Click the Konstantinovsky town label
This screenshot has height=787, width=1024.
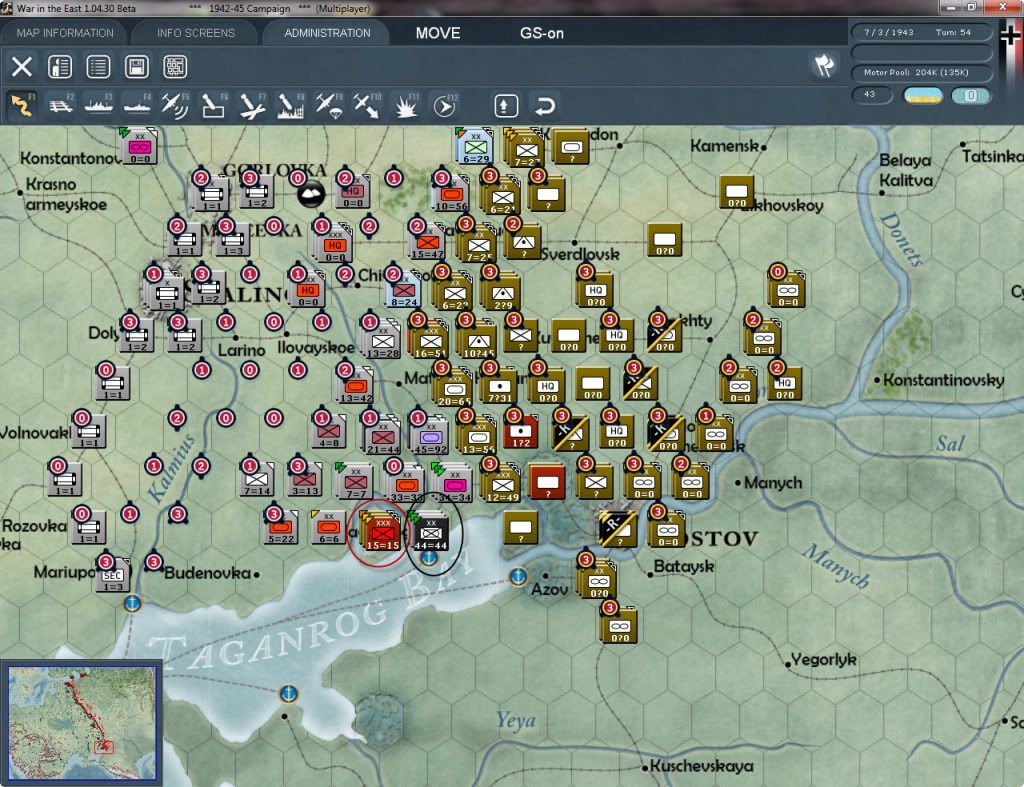tap(944, 379)
